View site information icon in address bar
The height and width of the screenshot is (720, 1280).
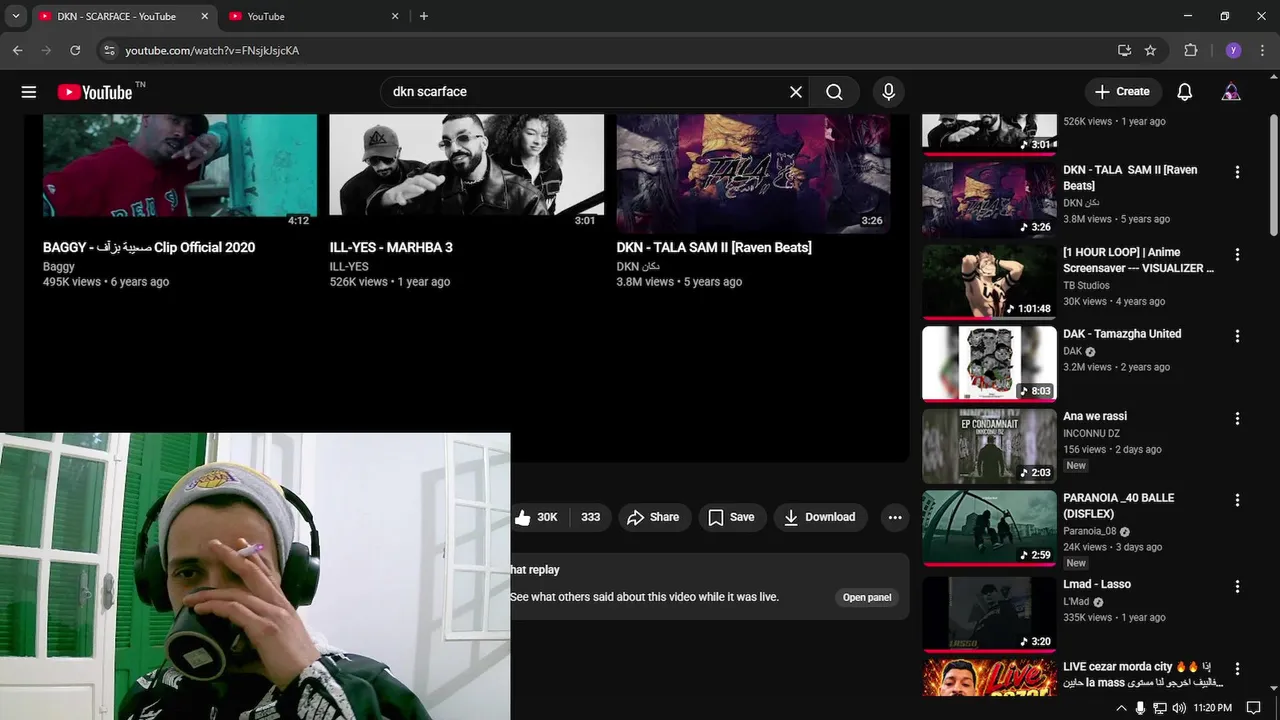[x=109, y=50]
